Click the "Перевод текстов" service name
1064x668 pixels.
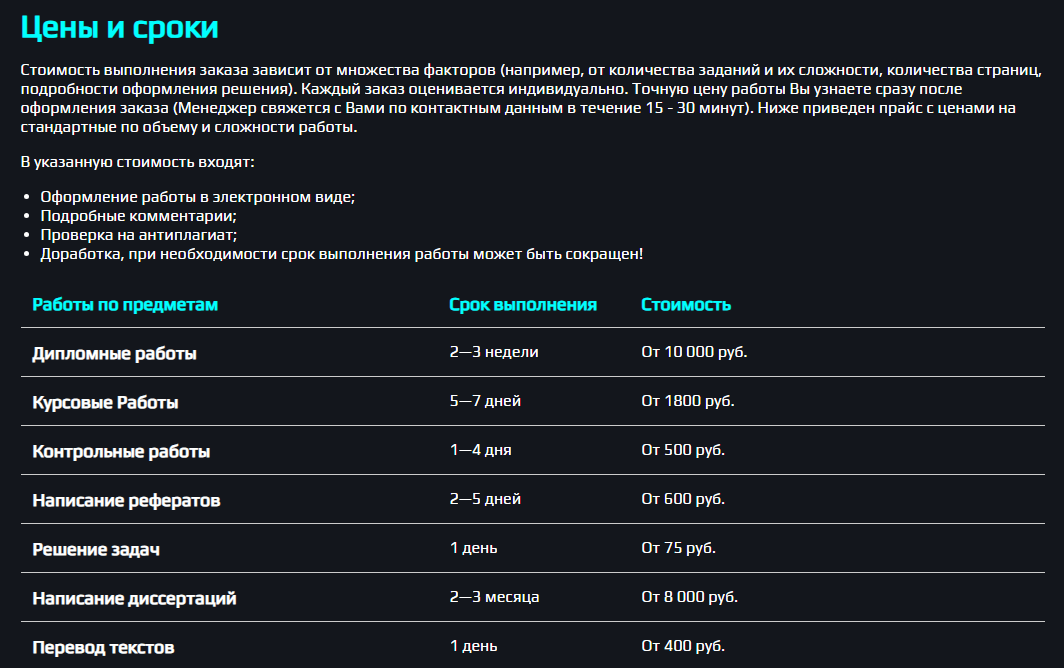pyautogui.click(x=103, y=647)
